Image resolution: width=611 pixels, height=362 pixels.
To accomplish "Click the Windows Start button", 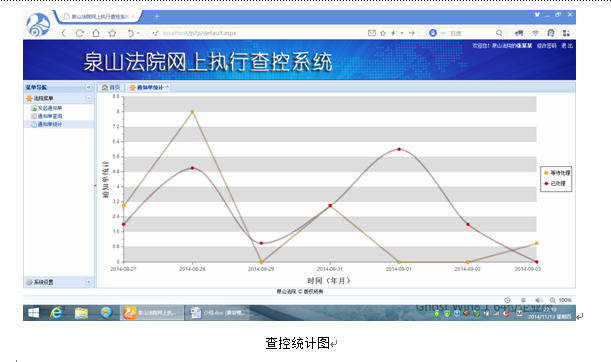I will coord(34,313).
